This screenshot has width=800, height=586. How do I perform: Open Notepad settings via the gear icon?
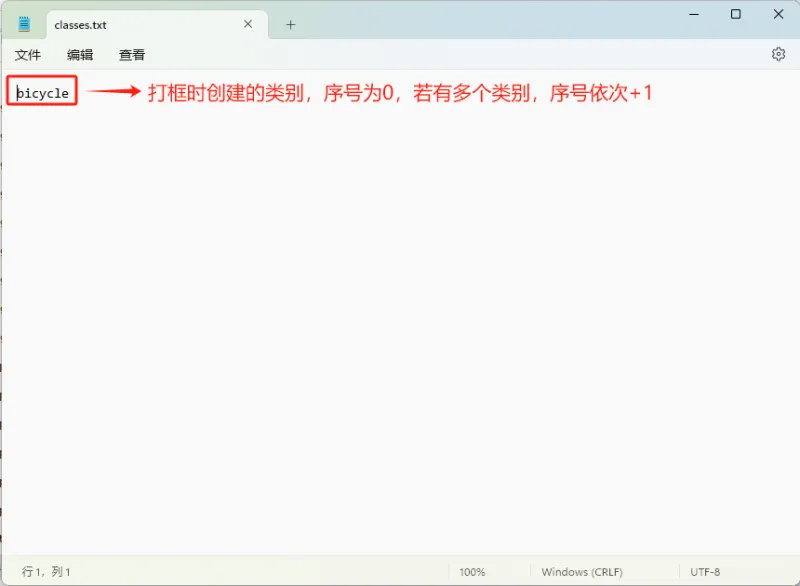click(x=779, y=54)
